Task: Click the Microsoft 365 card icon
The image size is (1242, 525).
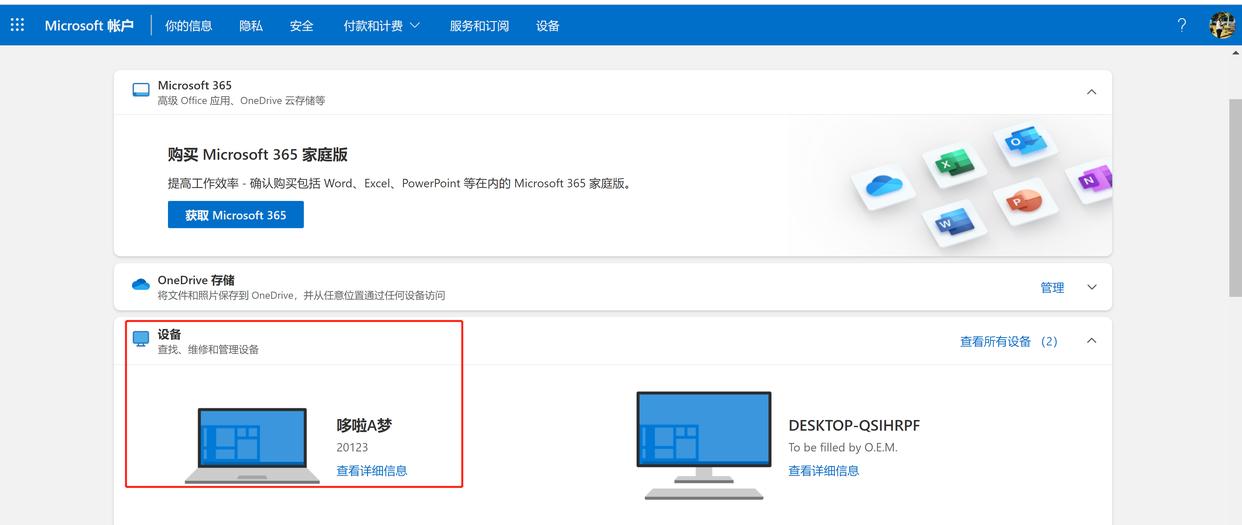Action: [x=141, y=91]
